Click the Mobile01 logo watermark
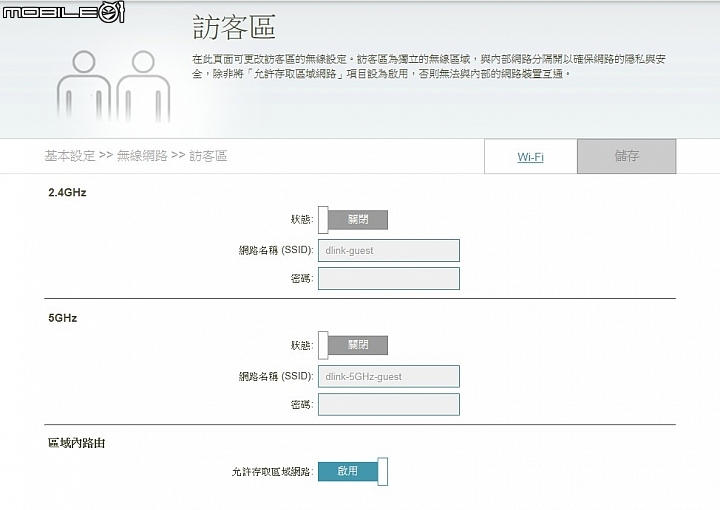The image size is (720, 510). [x=64, y=12]
